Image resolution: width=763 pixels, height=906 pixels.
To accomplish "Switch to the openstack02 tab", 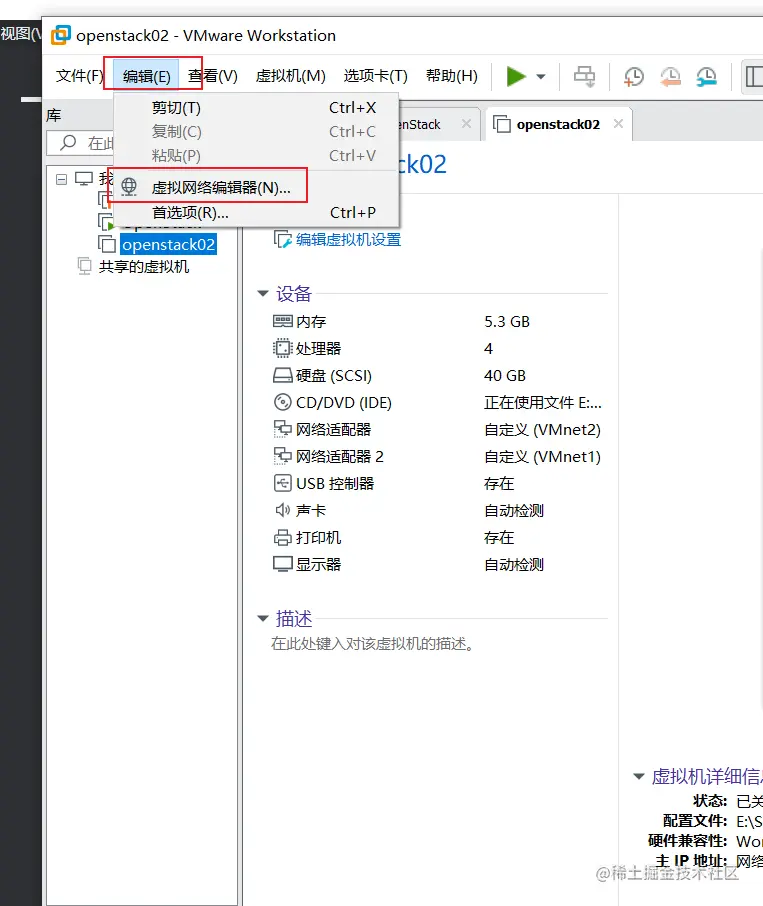I will pos(558,124).
